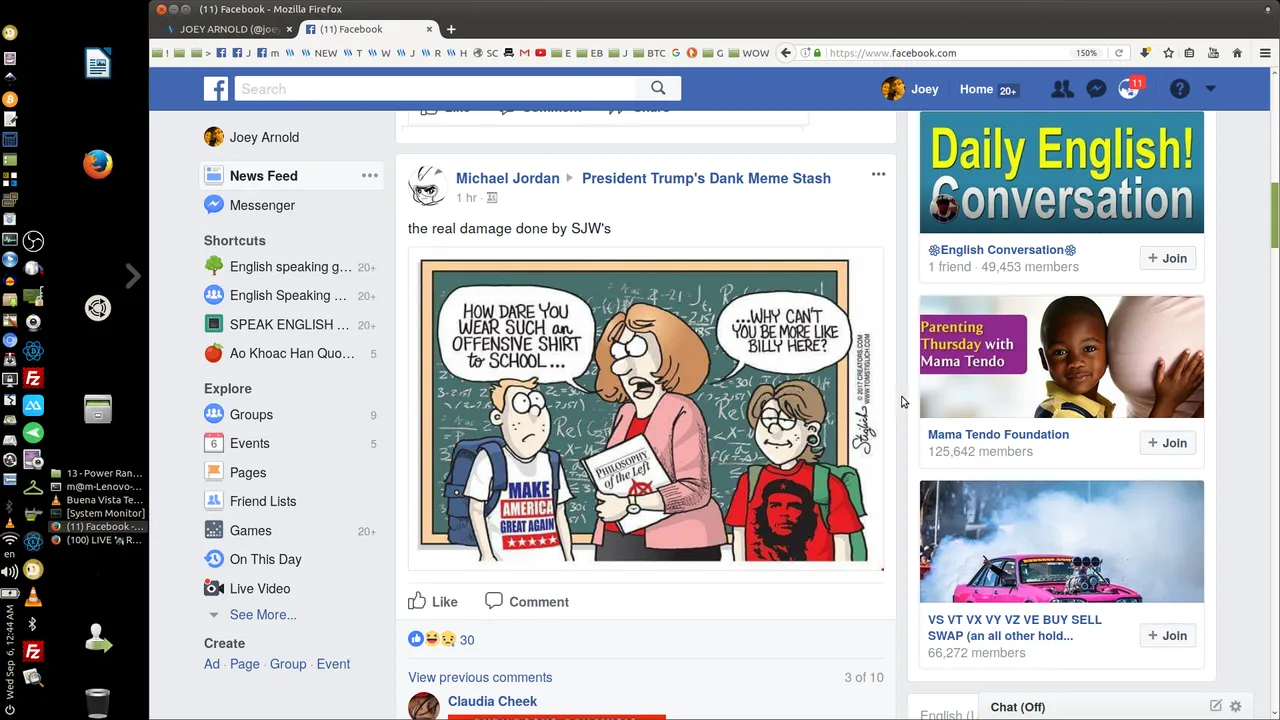
Task: Open President Trump's Dank Meme Stash group
Action: 706,178
